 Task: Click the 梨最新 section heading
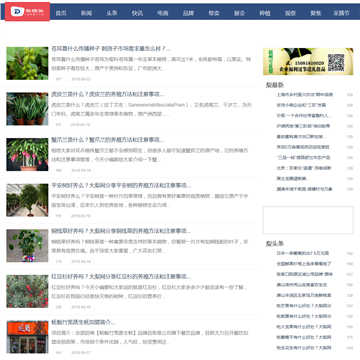(275, 85)
